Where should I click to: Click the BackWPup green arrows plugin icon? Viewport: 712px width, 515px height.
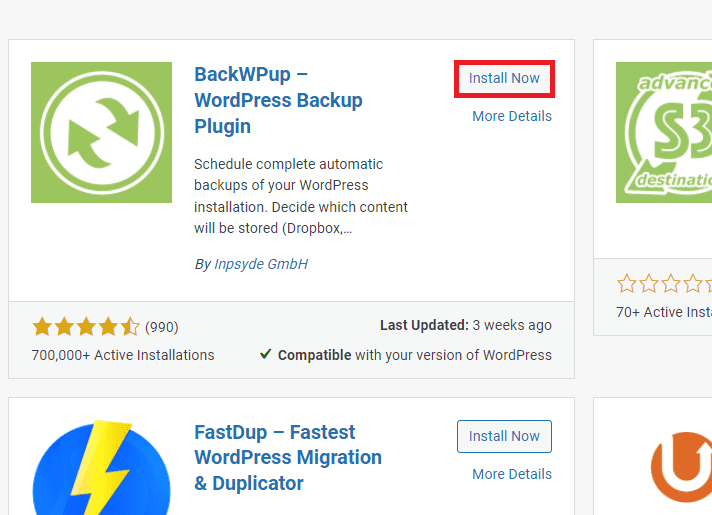coord(101,132)
